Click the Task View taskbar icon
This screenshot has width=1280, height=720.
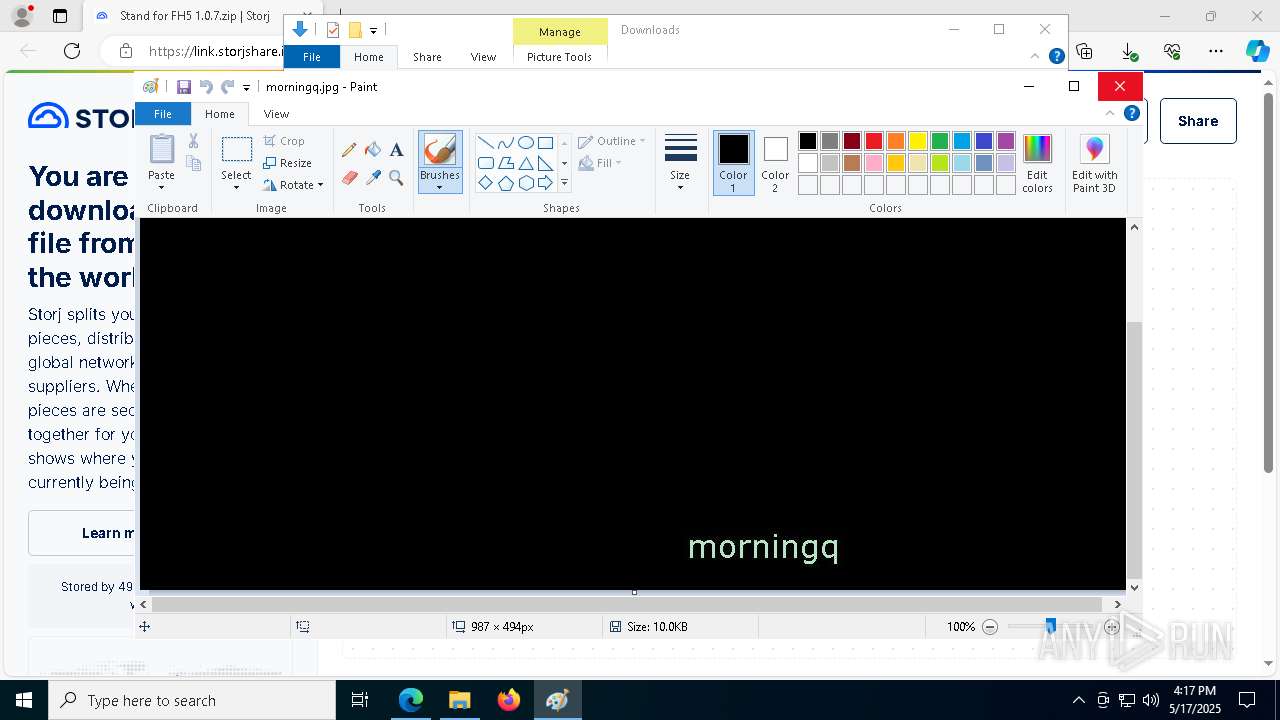pyautogui.click(x=361, y=700)
